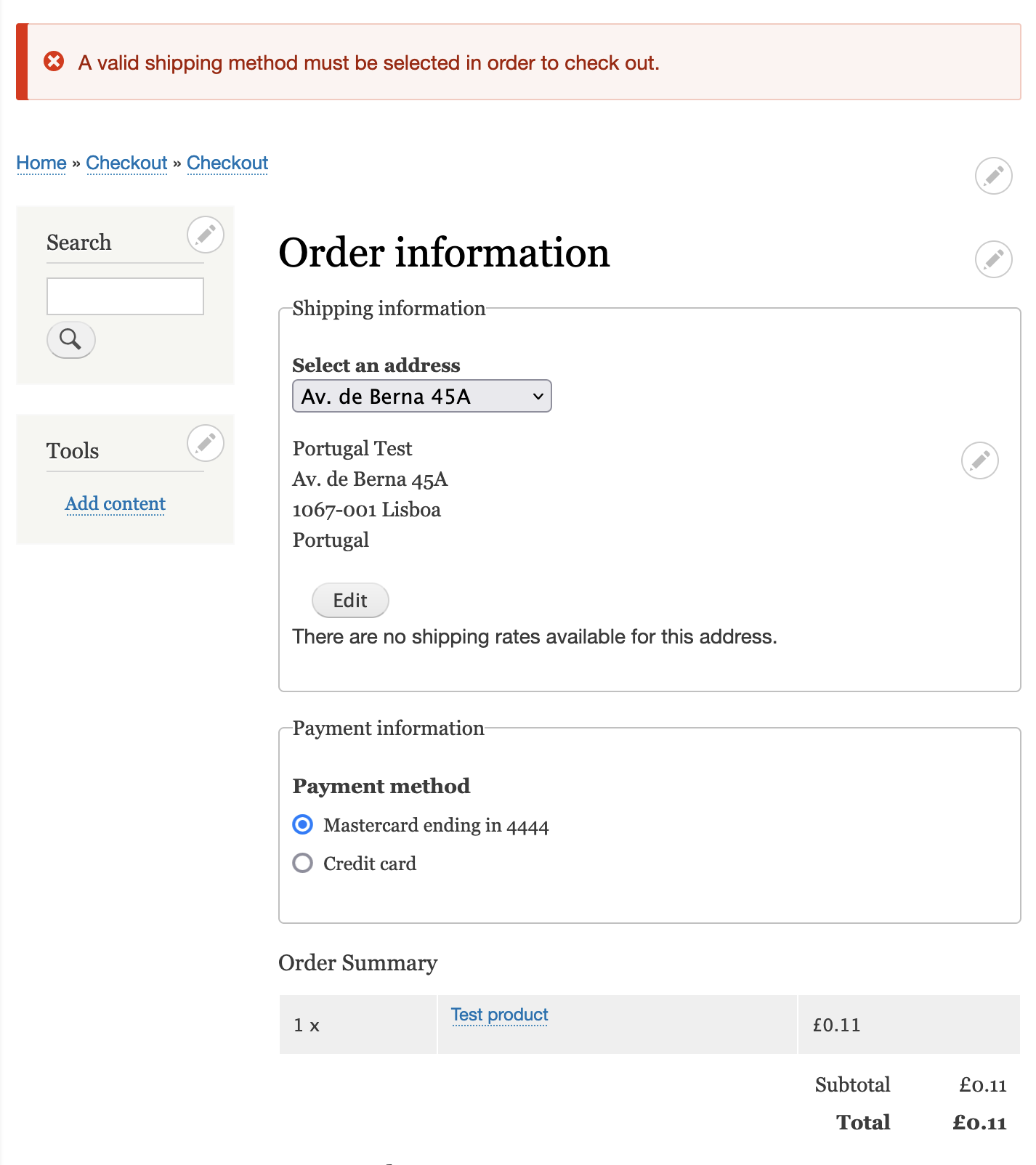Click the second Checkout breadcrumb link

[x=227, y=163]
